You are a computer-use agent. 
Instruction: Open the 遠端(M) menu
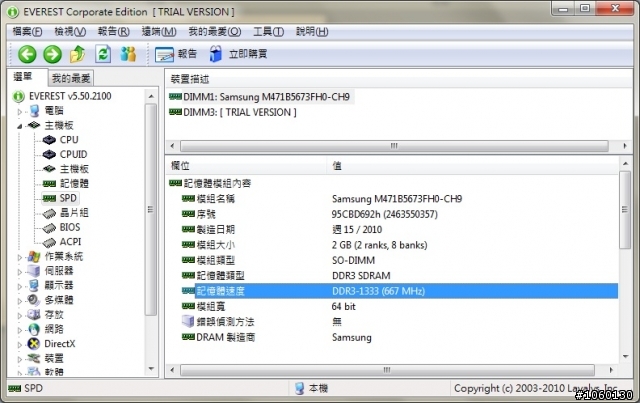[x=159, y=31]
